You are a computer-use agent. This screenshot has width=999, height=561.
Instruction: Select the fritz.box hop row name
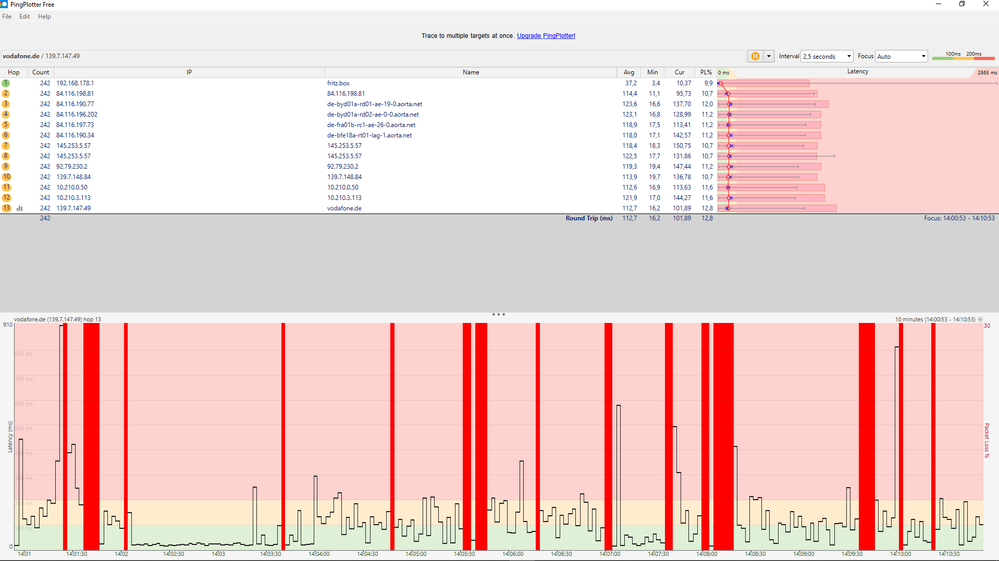pos(340,83)
